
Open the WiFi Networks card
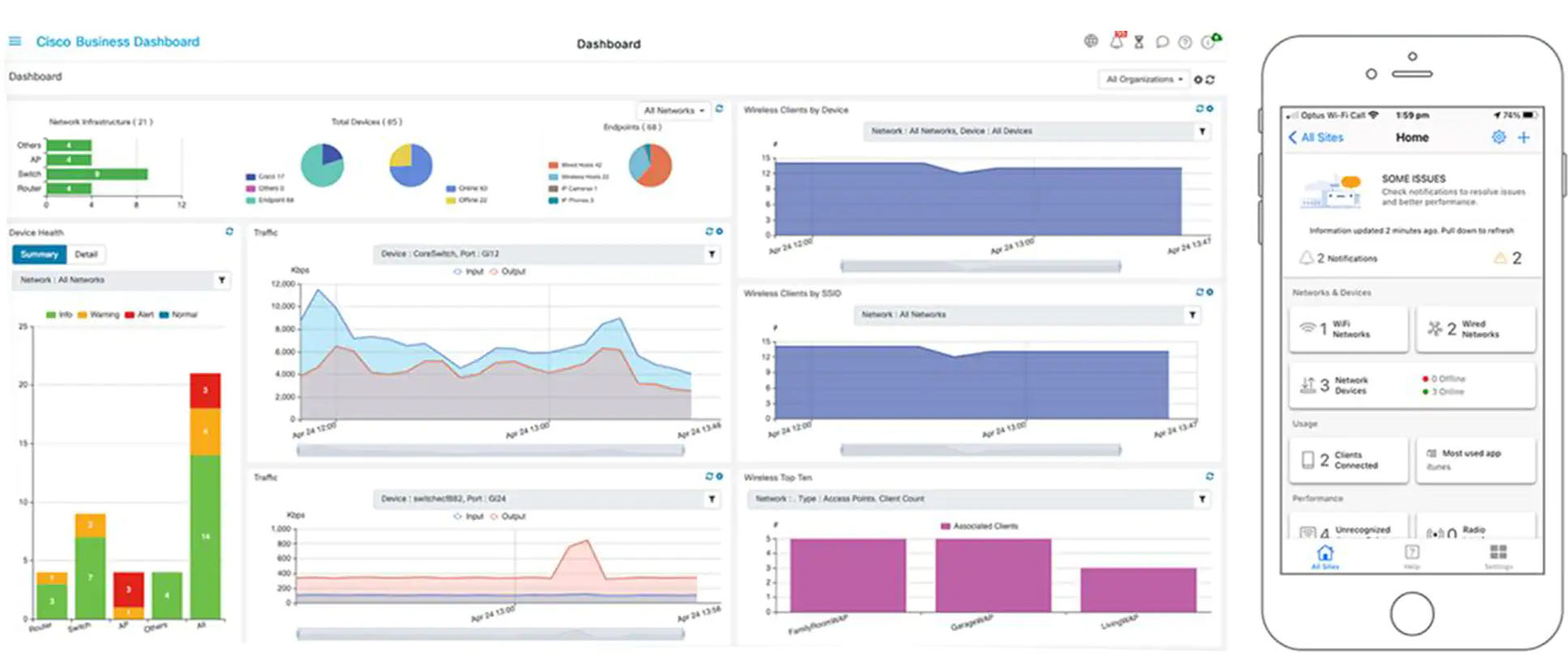(1348, 329)
